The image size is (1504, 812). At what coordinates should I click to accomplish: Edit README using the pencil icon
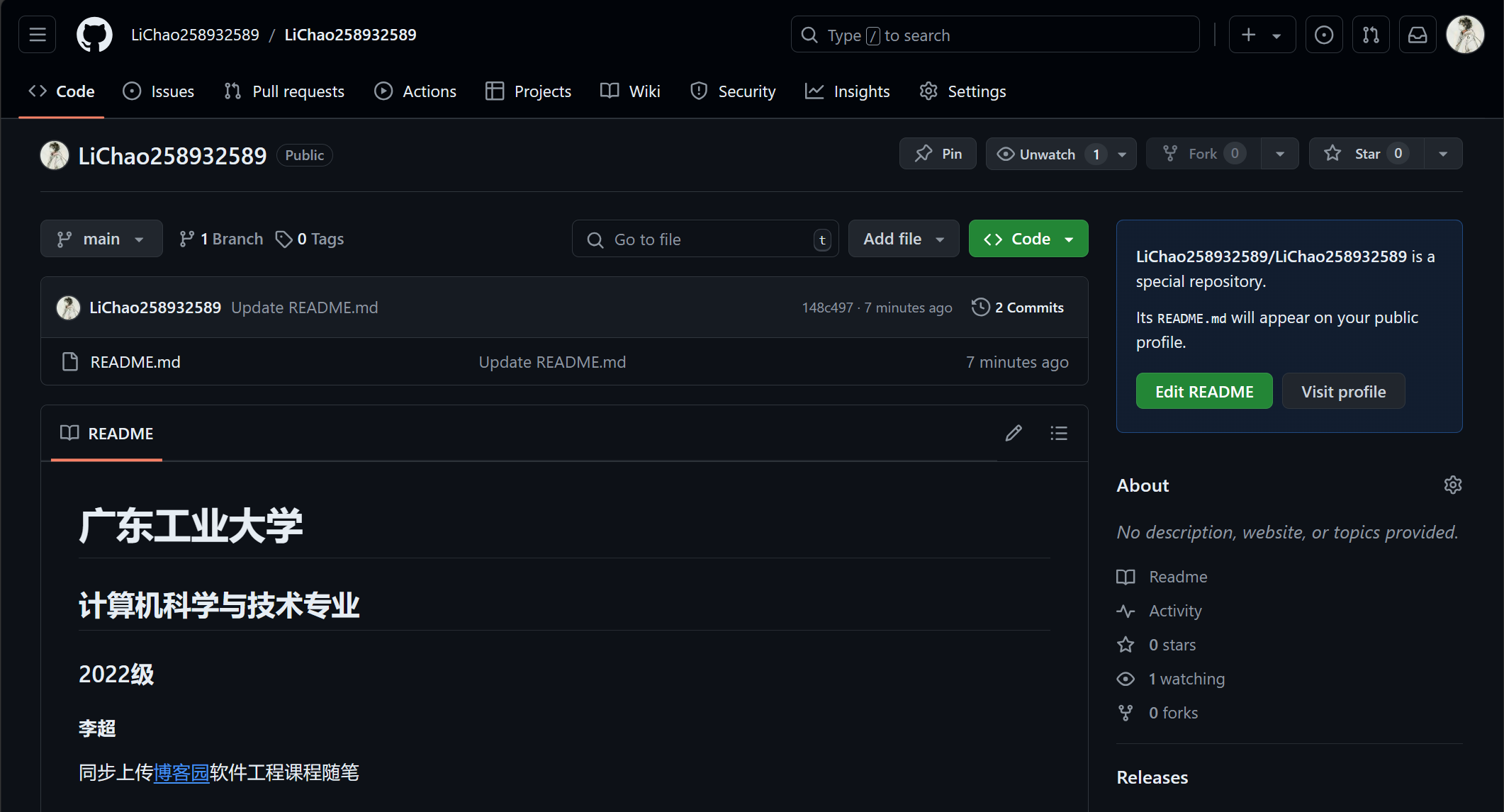click(x=1014, y=433)
